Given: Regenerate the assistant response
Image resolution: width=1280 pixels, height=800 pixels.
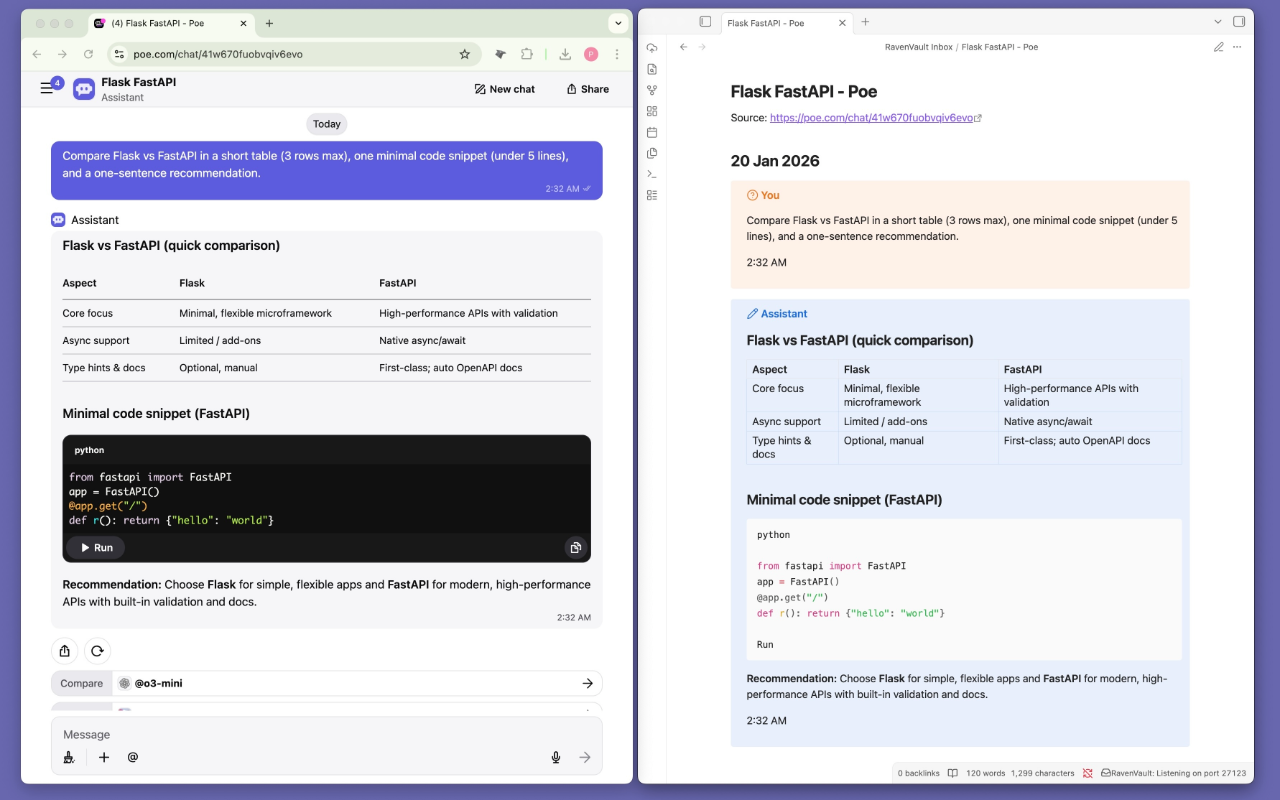Looking at the screenshot, I should [x=97, y=651].
